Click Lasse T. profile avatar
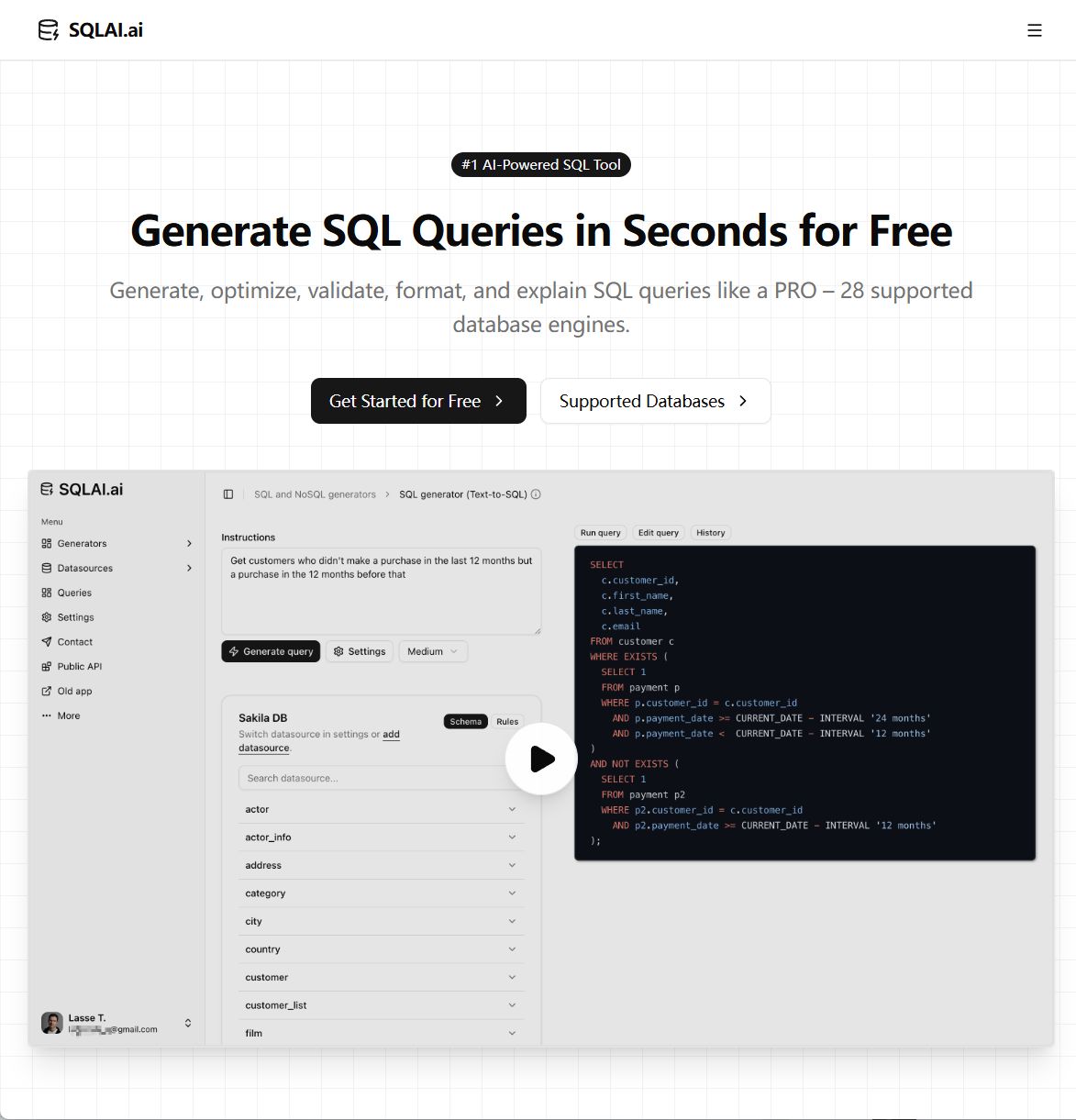This screenshot has height=1120, width=1076. click(x=52, y=1023)
